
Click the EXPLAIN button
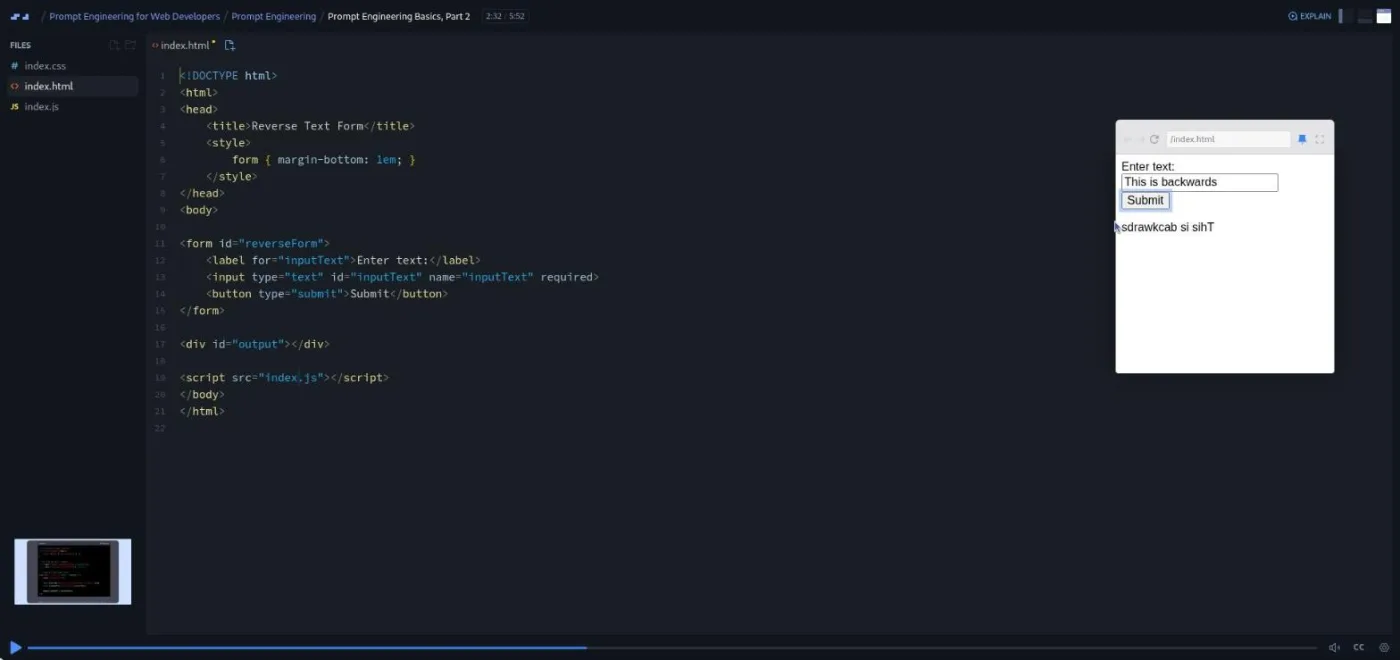pos(1310,16)
